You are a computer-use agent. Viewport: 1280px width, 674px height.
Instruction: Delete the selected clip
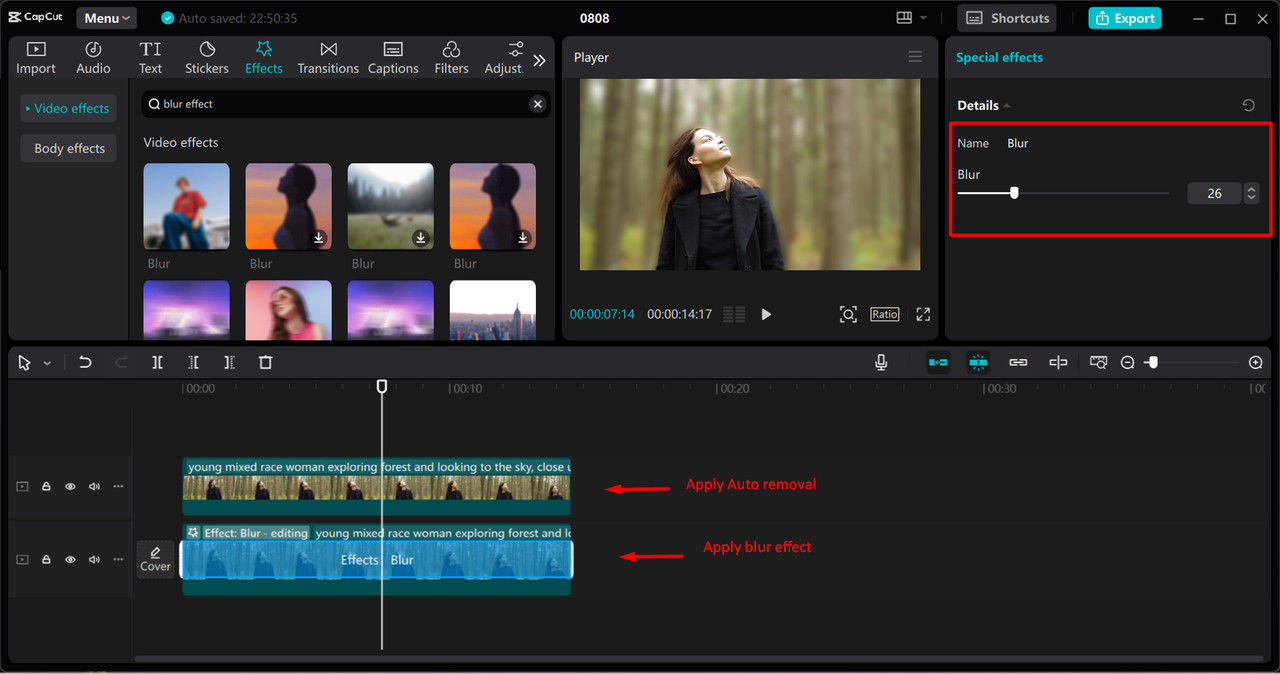click(x=265, y=362)
